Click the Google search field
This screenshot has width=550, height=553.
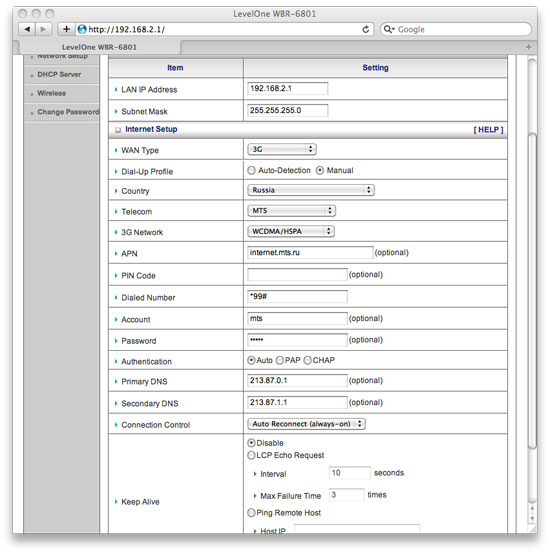tap(456, 29)
